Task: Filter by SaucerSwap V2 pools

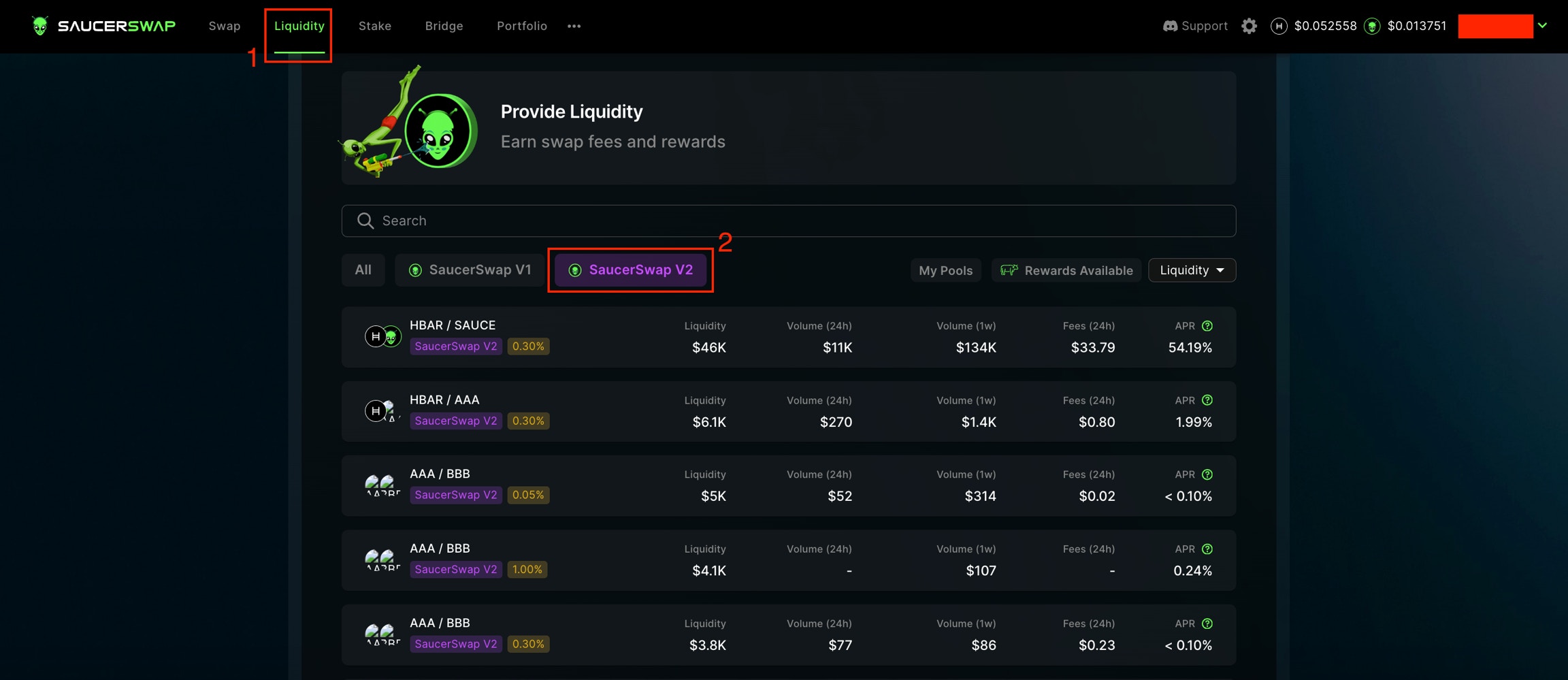Action: pos(631,270)
